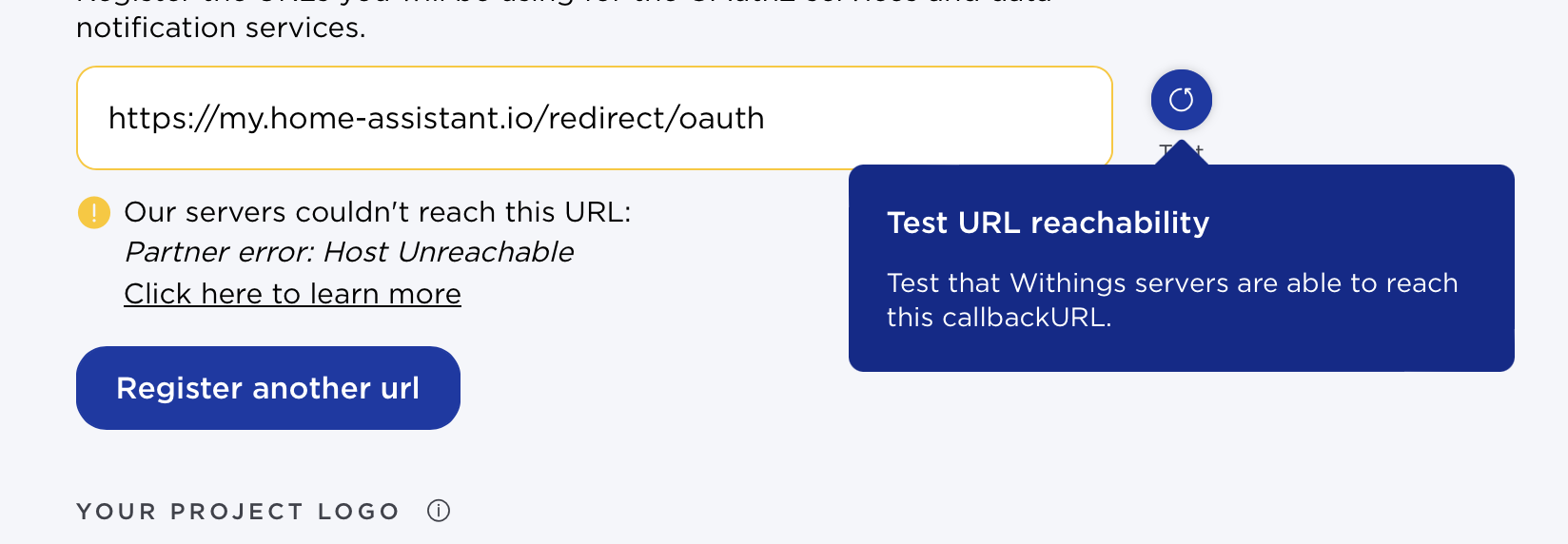Open the info icon beside YOUR PROJECT LOGO
The image size is (1568, 544).
click(x=439, y=511)
